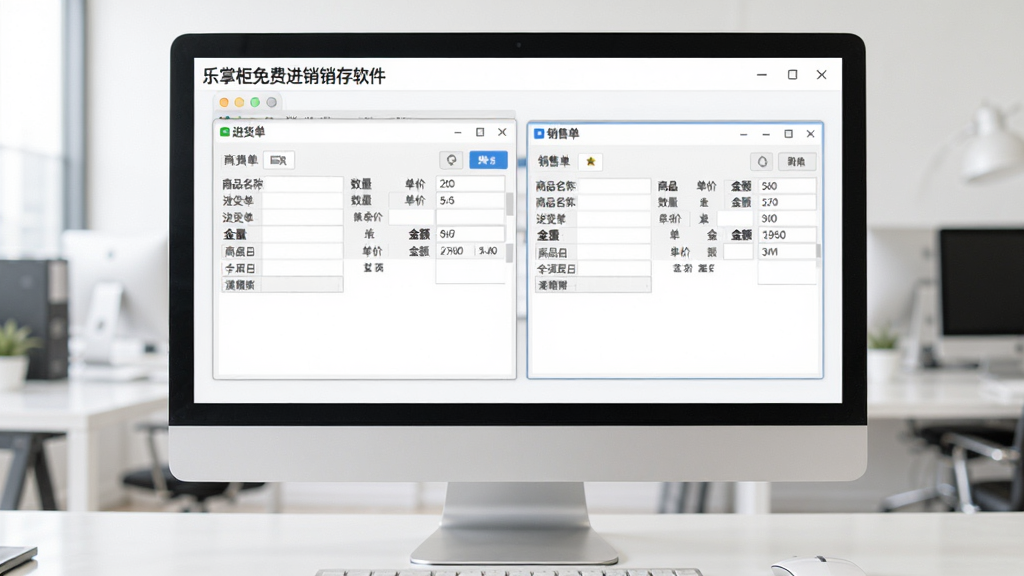Click the field showing 3M in 销售单 window

[x=787, y=251]
